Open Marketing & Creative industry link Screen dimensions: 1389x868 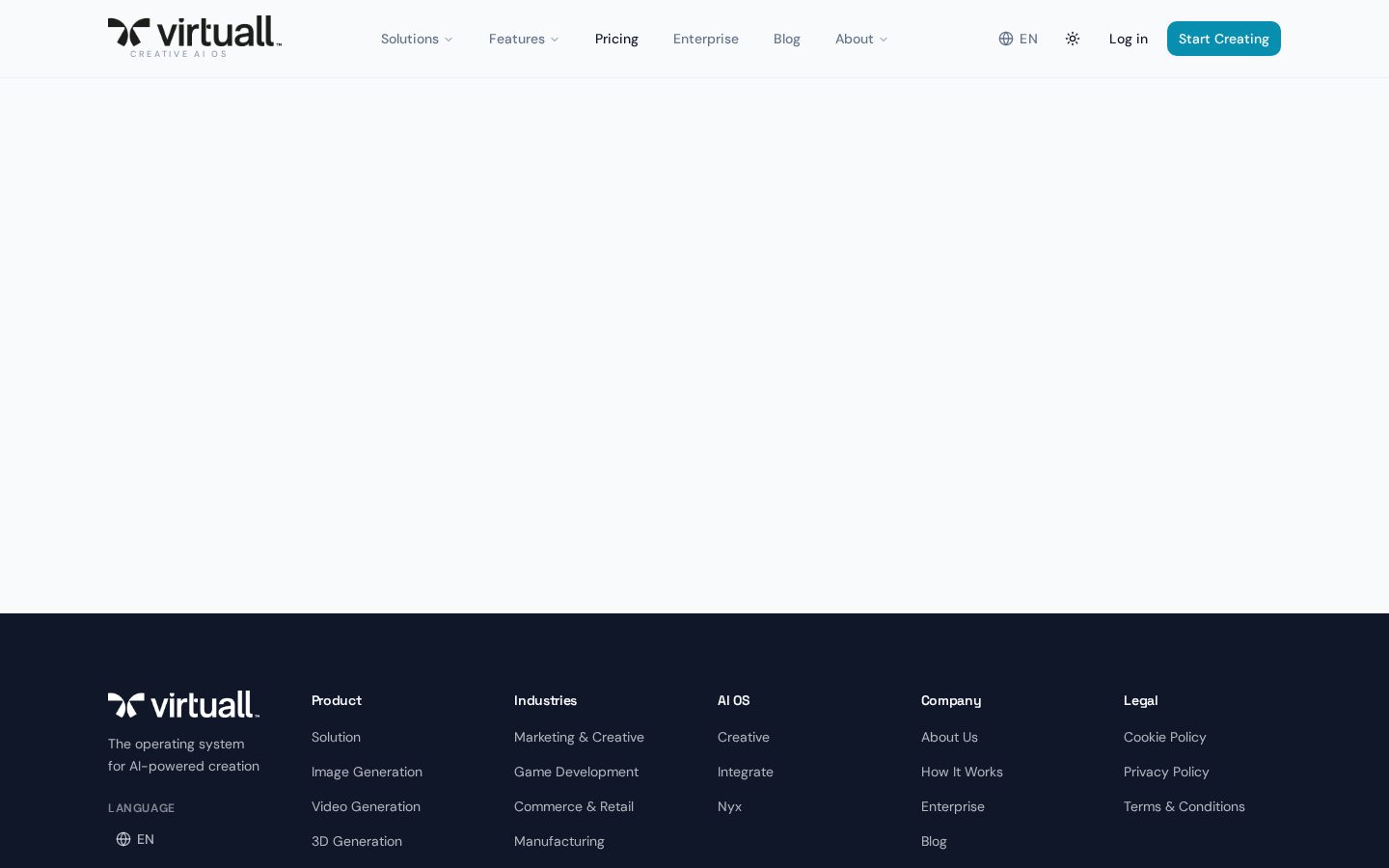(x=579, y=737)
